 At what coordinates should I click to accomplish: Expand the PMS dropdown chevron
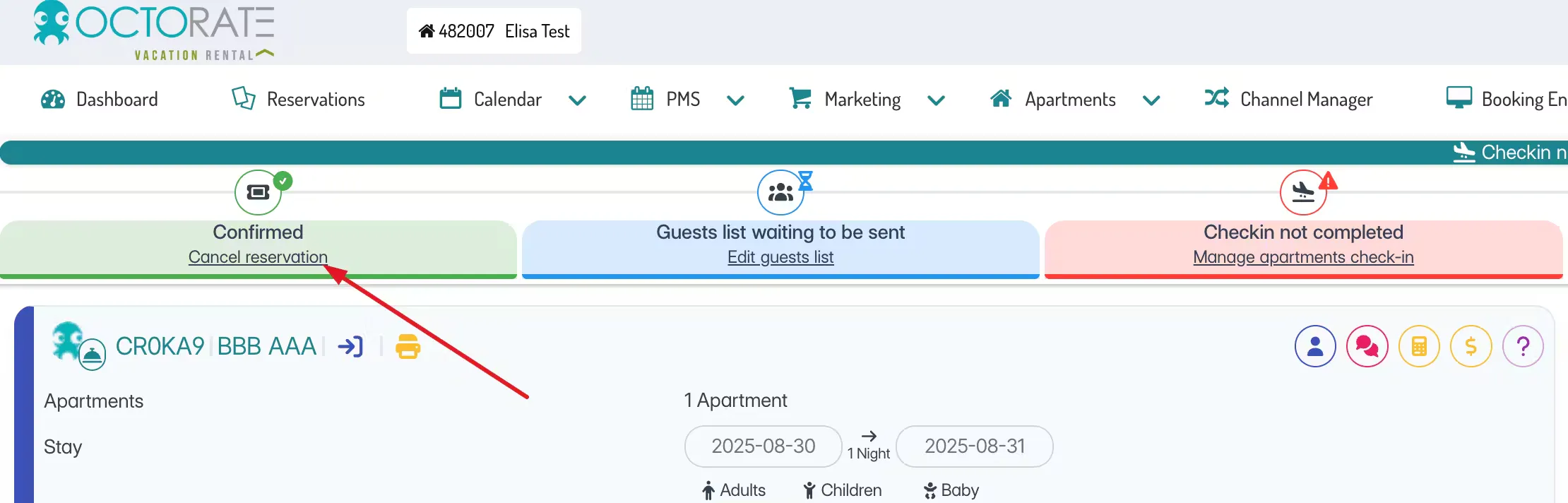coord(735,100)
